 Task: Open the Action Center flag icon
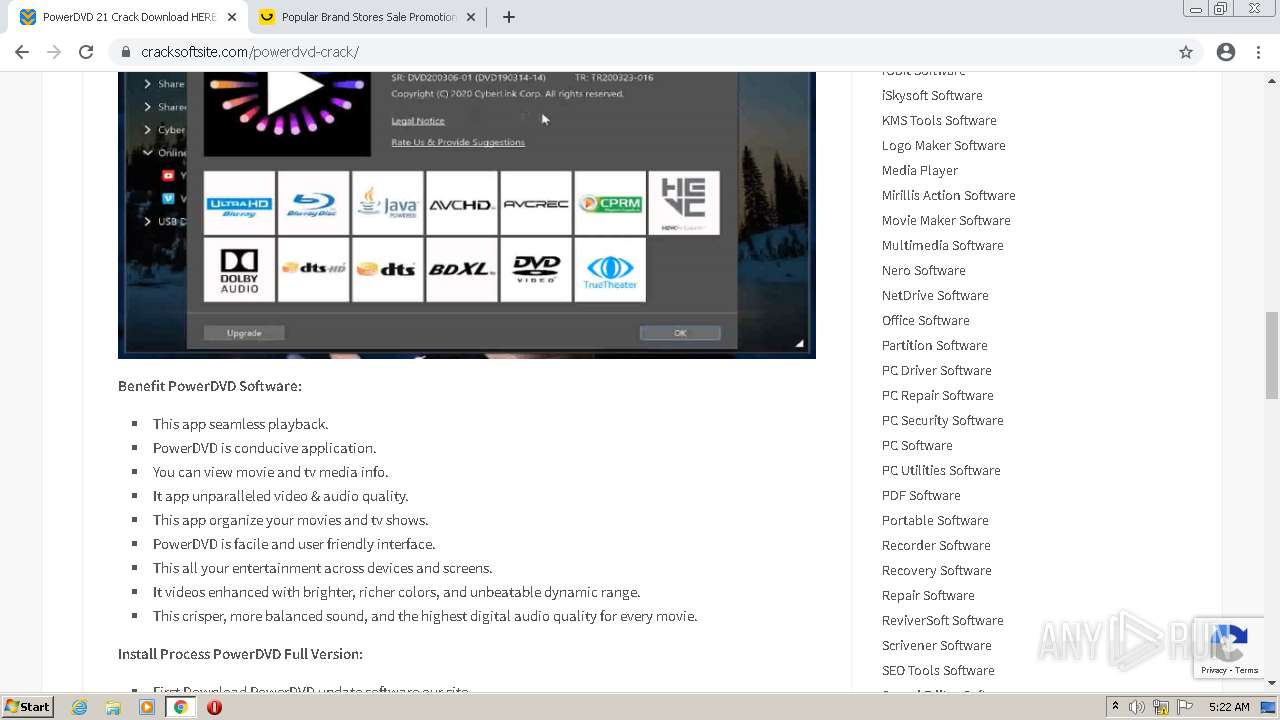(1185, 707)
